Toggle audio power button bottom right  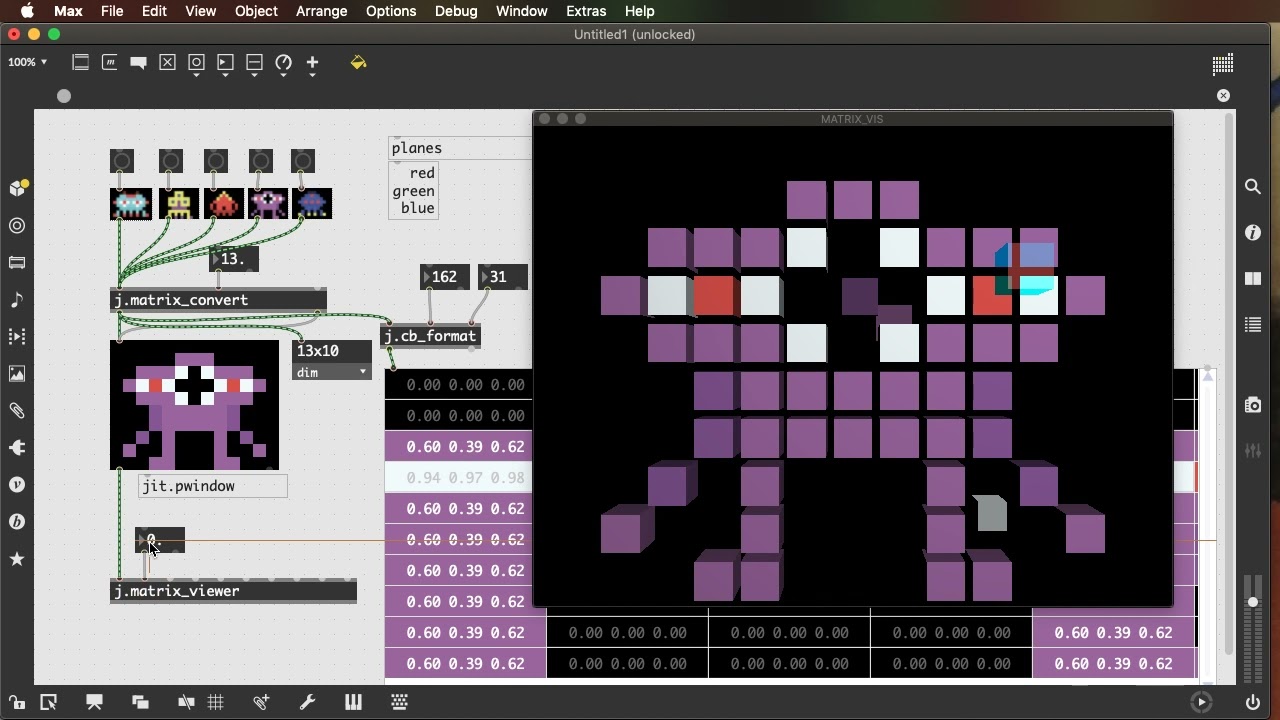coord(1253,702)
